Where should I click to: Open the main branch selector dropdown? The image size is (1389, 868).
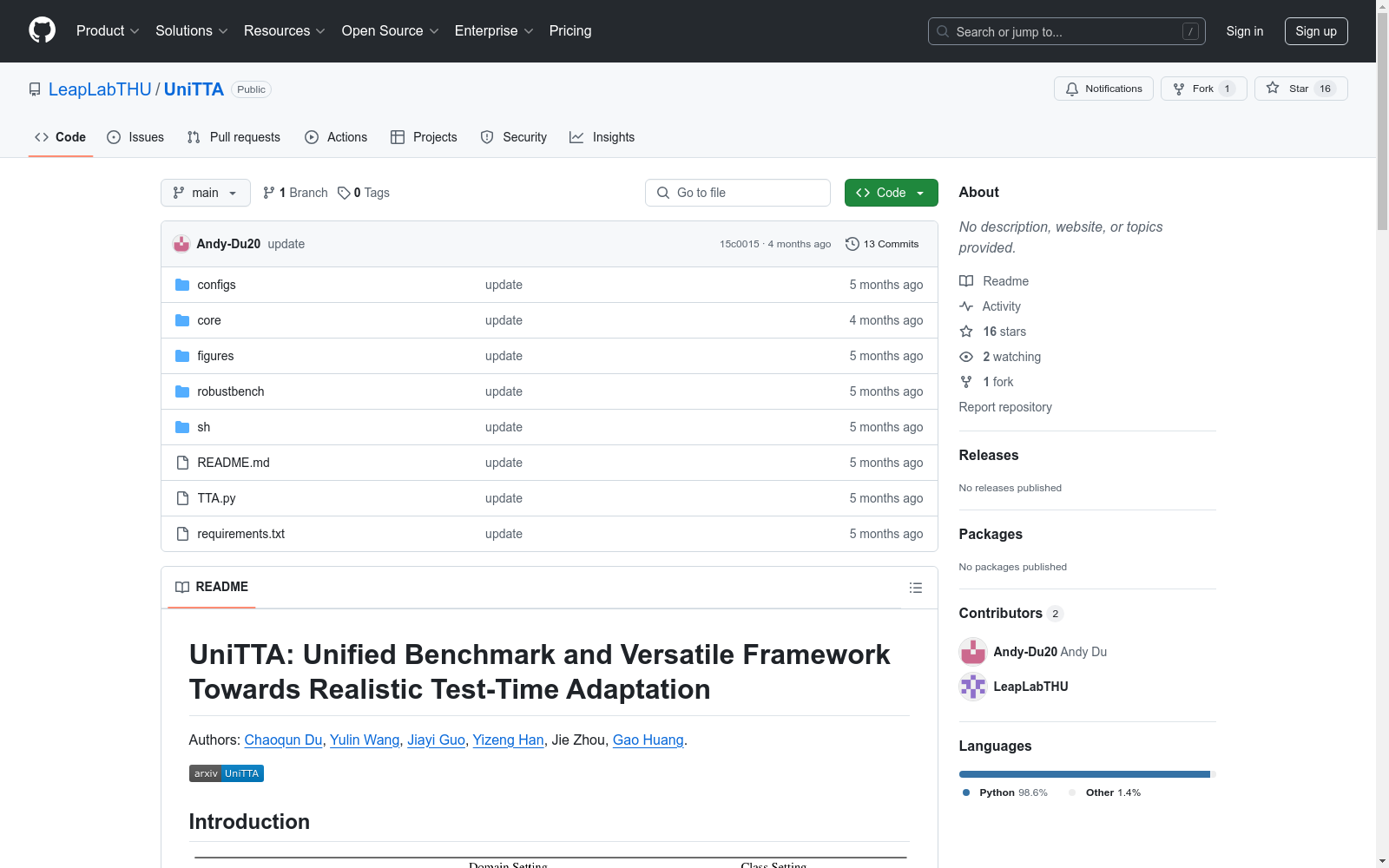(x=206, y=193)
